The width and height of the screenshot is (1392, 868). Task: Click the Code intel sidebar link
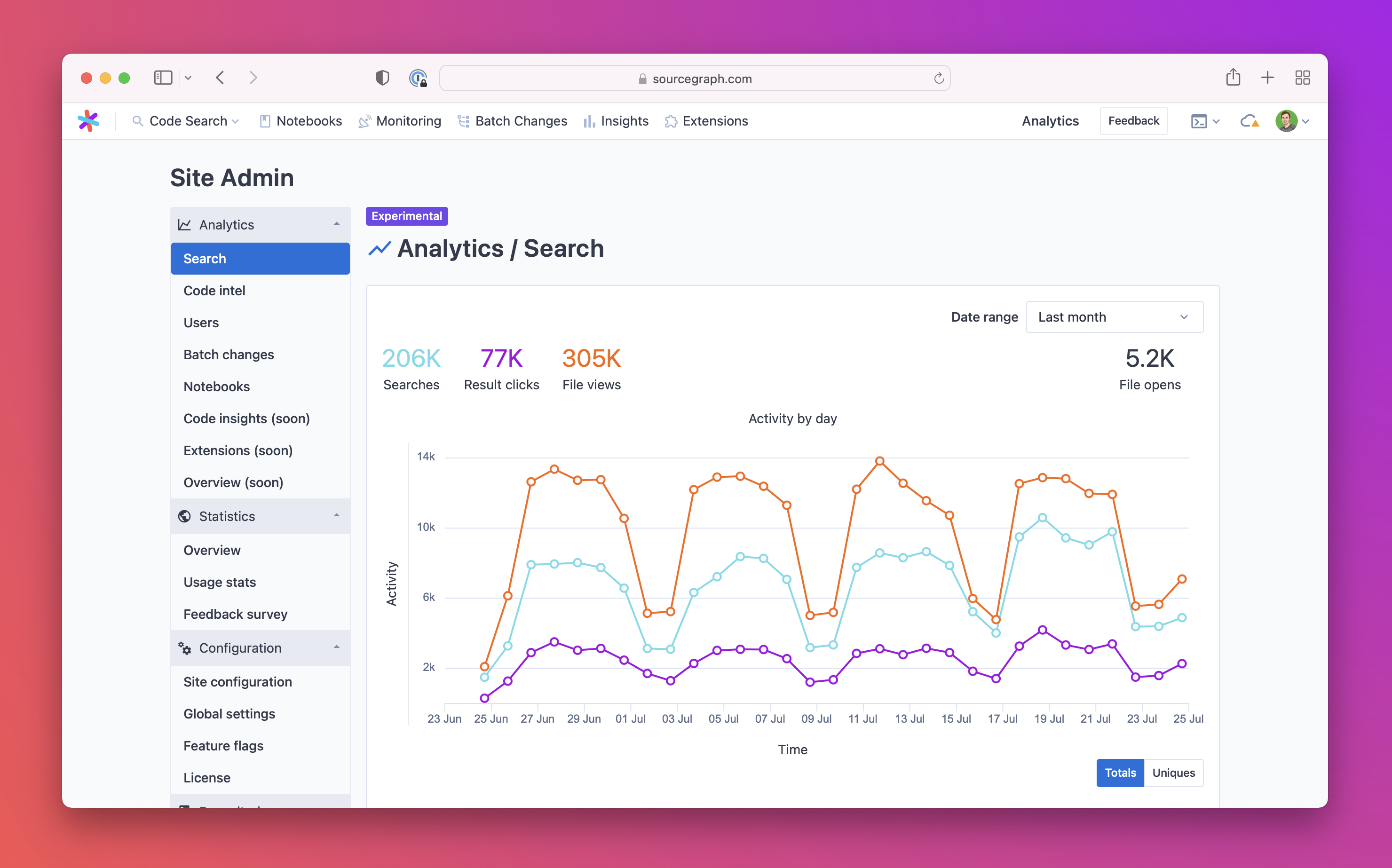(214, 290)
